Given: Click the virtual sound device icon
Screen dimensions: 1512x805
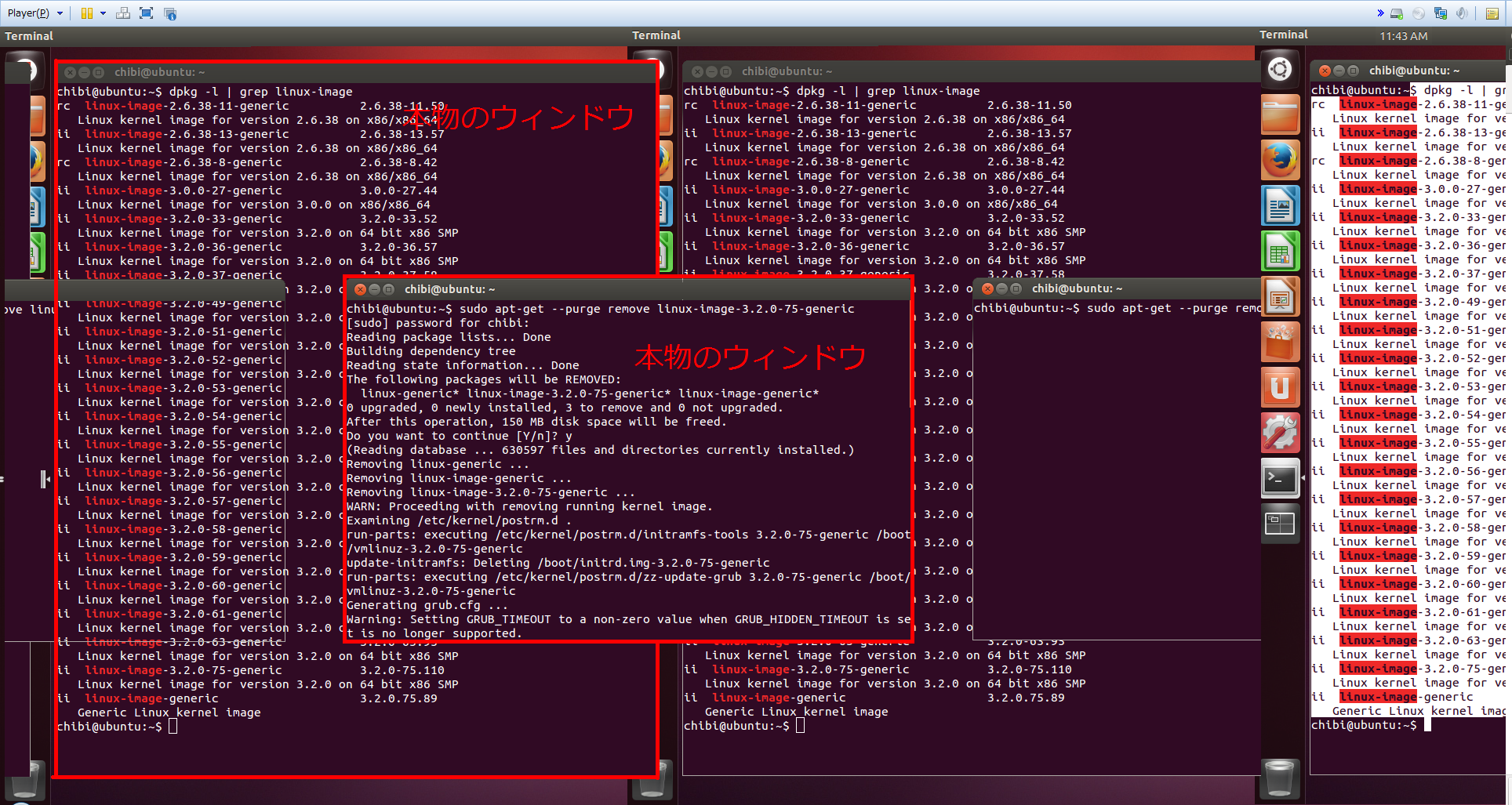Looking at the screenshot, I should point(1462,13).
